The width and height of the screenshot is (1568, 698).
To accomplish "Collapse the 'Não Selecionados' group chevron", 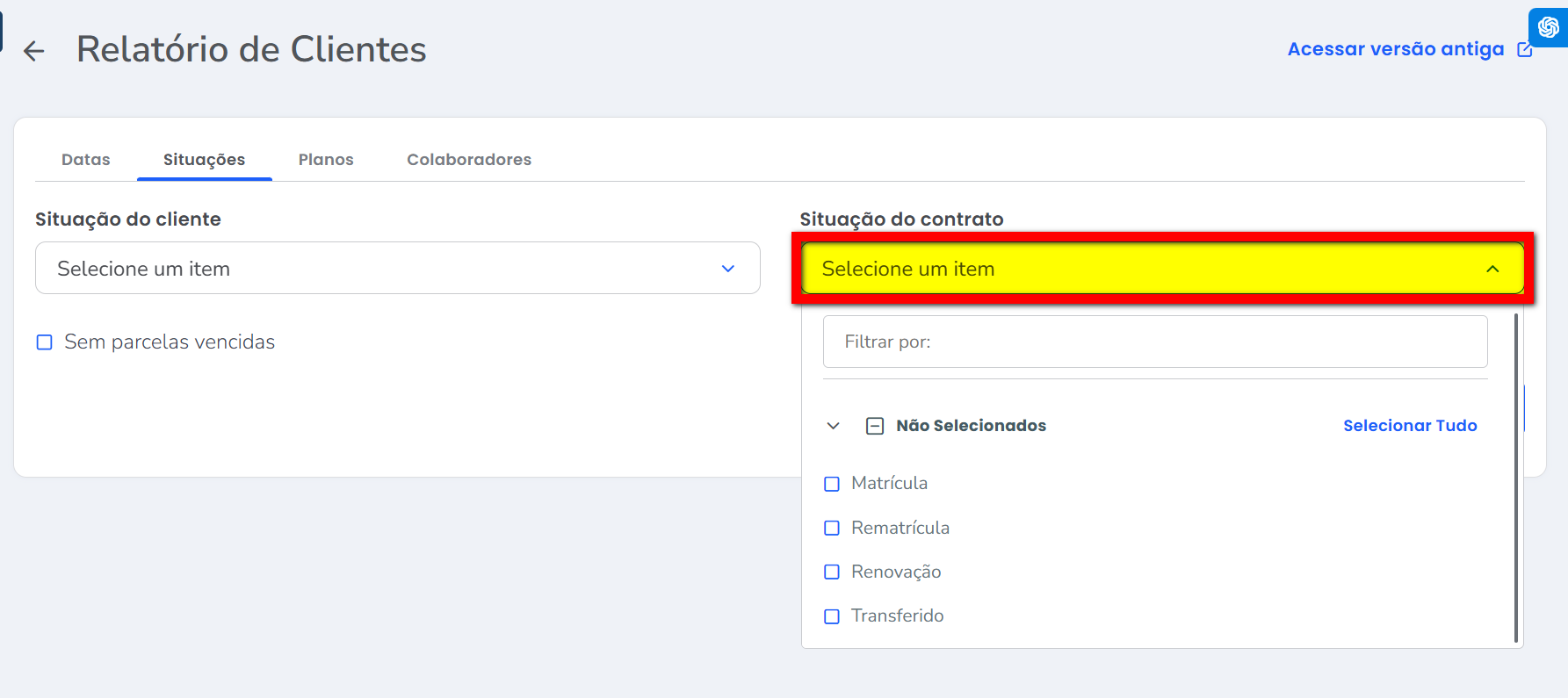I will click(834, 426).
